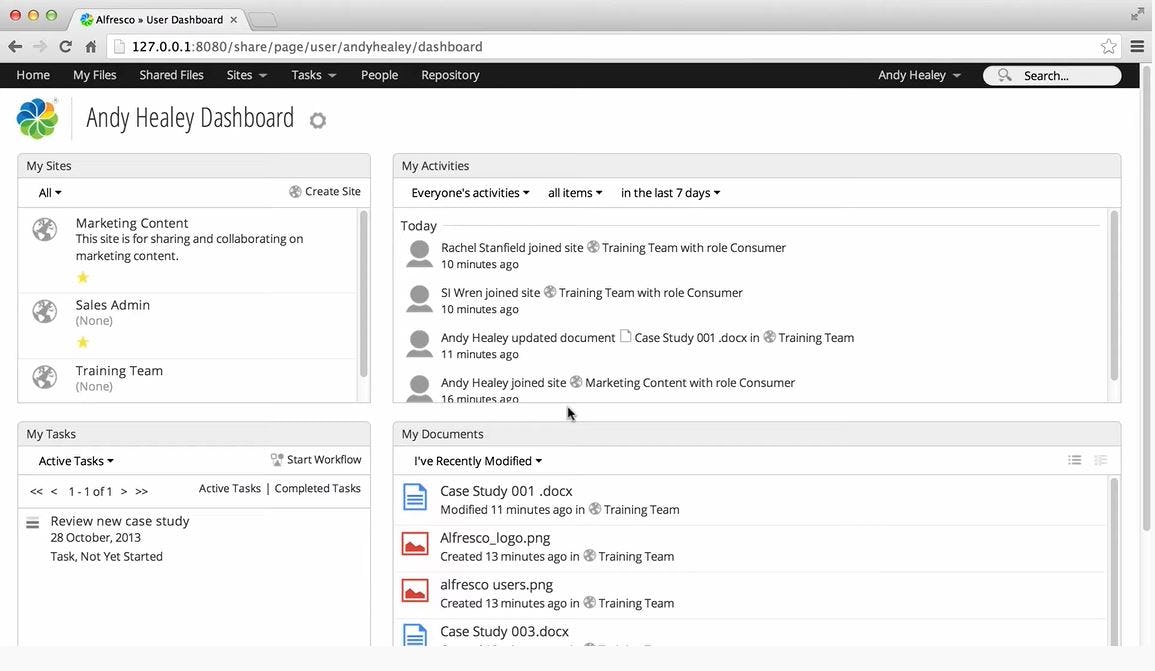Viewport: 1155px width, 671px height.
Task: Click SI Wren's avatar icon
Action: pyautogui.click(x=419, y=299)
